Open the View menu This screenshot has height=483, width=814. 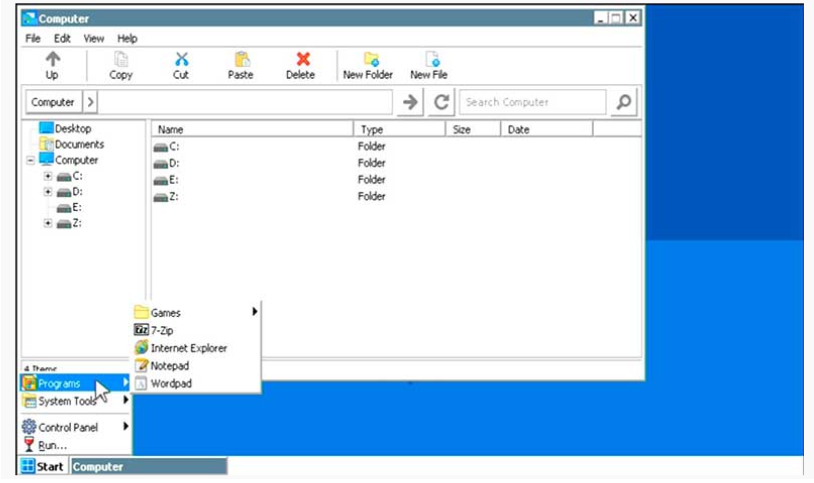click(x=93, y=38)
